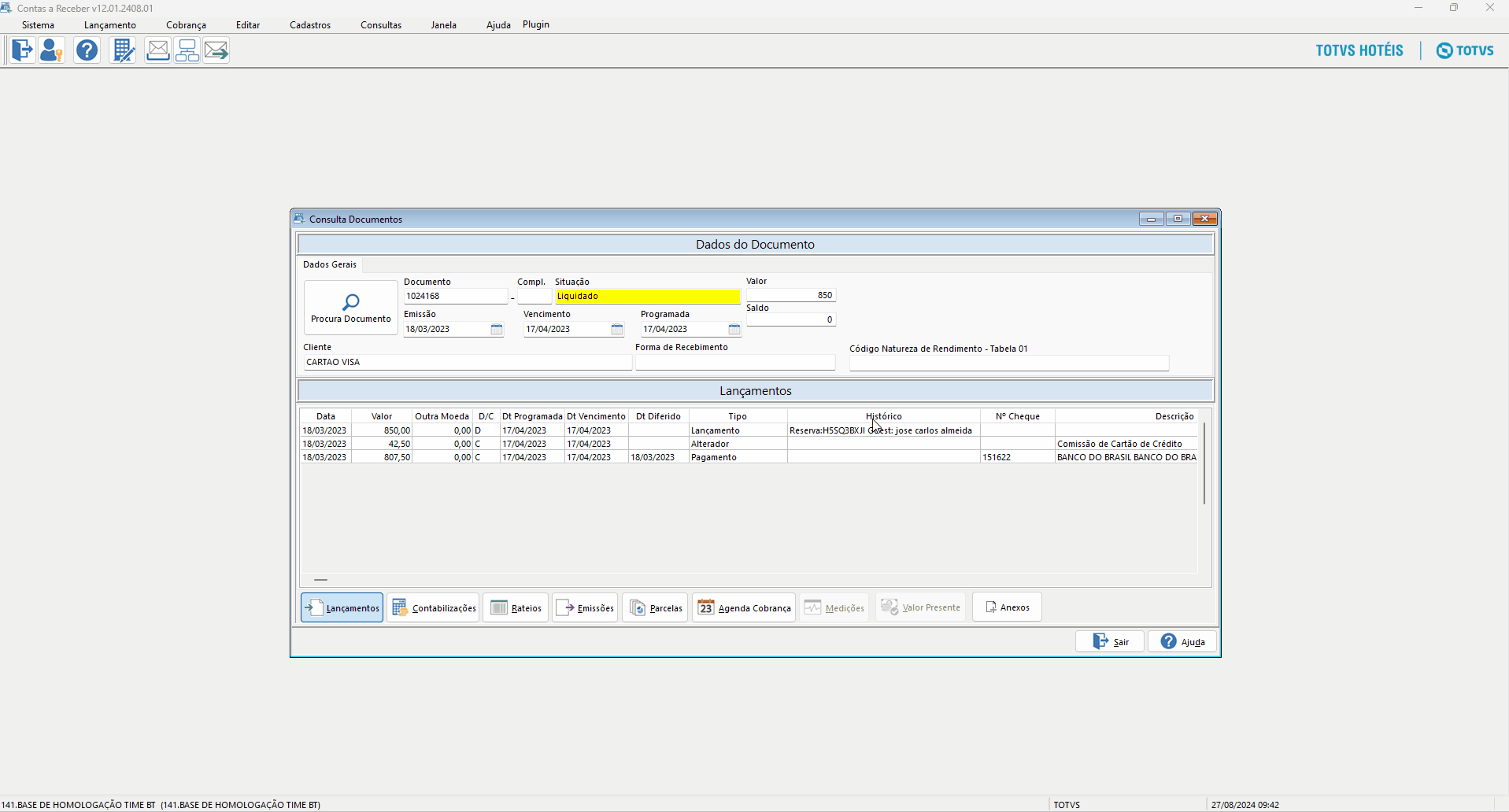The height and width of the screenshot is (812, 1509).
Task: Click the Ajuda button in the dialog
Action: pyautogui.click(x=1182, y=641)
